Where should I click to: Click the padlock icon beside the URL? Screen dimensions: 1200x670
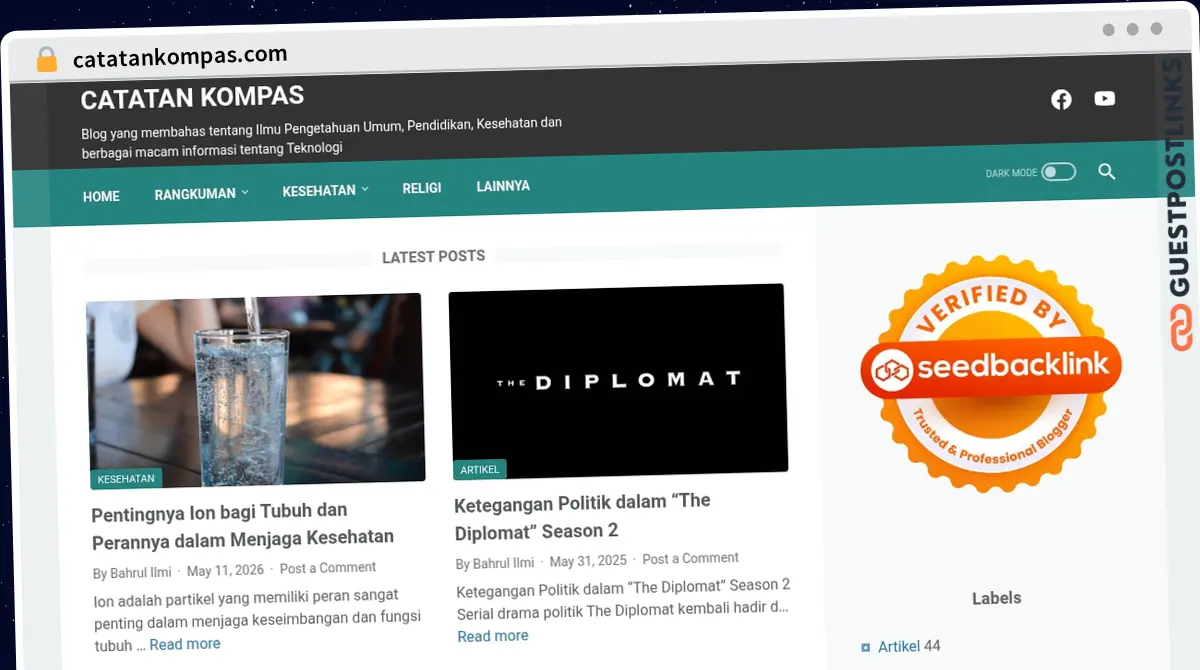click(x=46, y=59)
